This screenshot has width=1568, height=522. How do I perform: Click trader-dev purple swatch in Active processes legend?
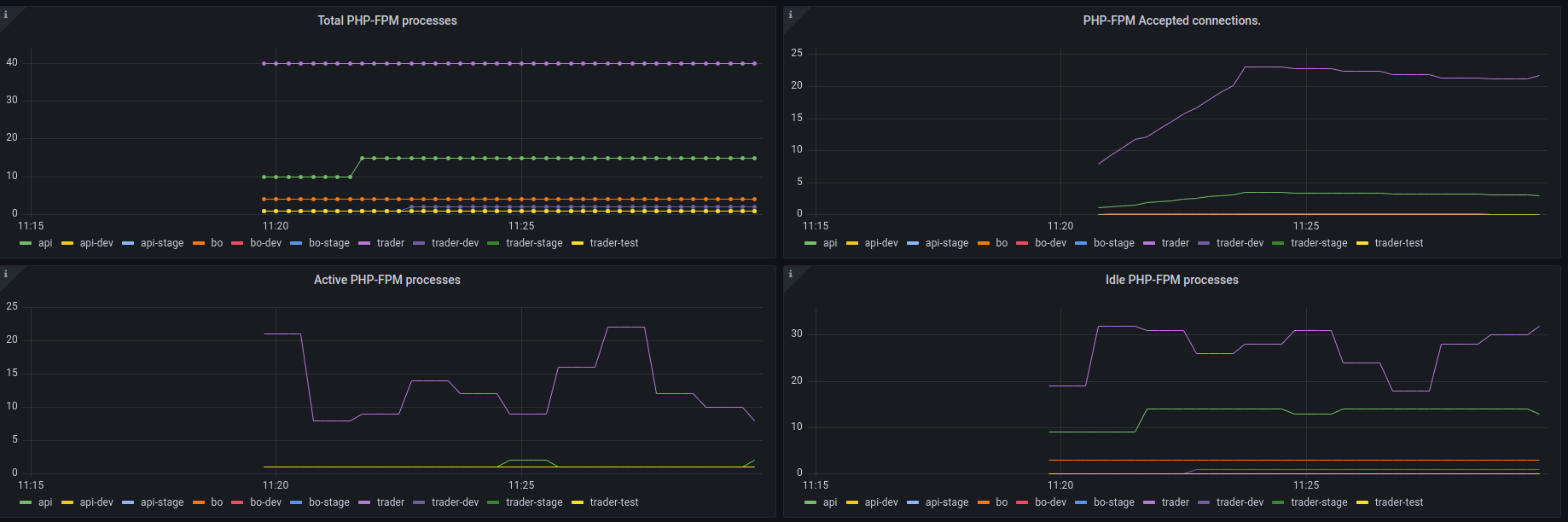419,502
